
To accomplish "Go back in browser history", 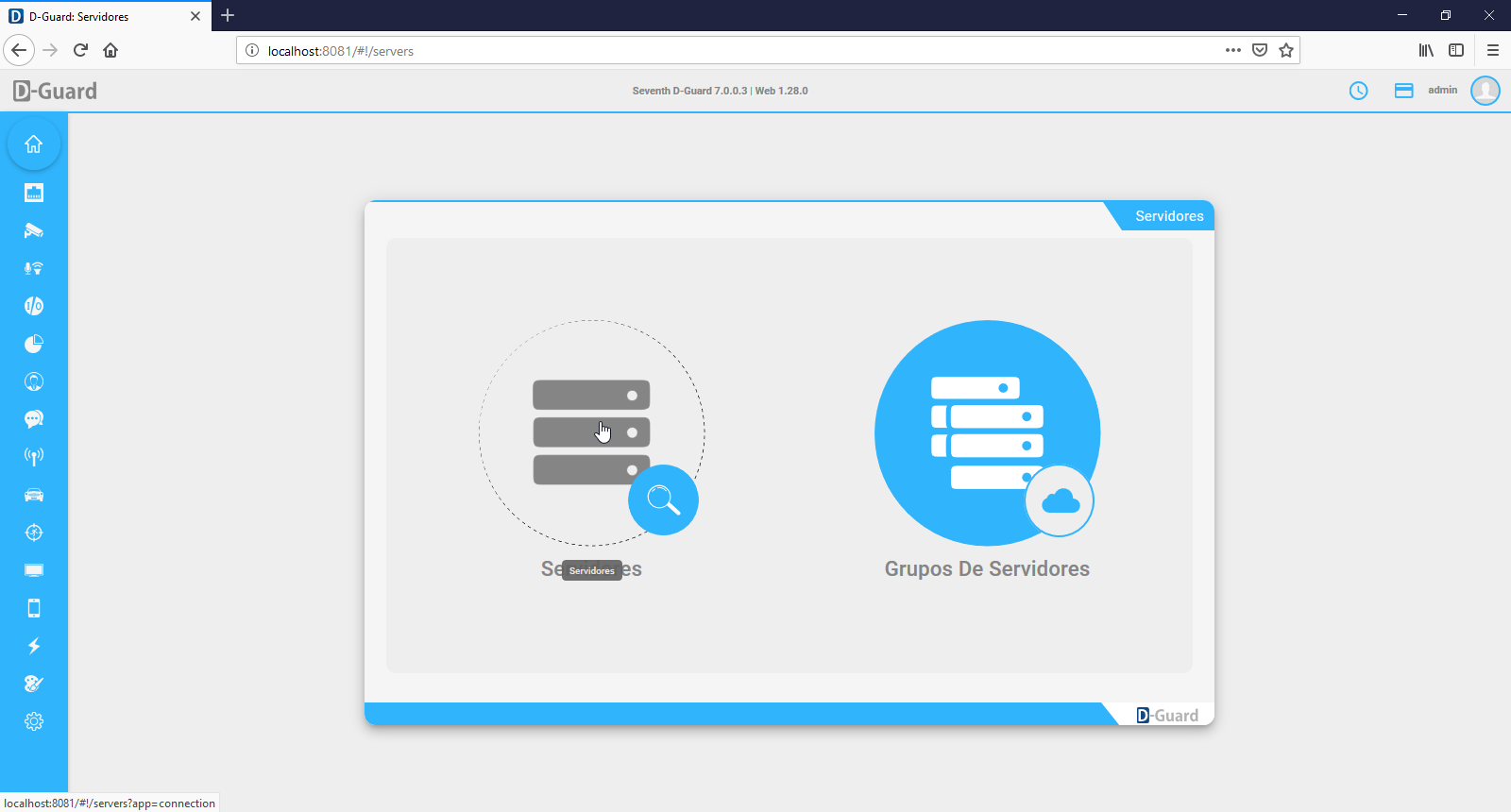I will (19, 50).
